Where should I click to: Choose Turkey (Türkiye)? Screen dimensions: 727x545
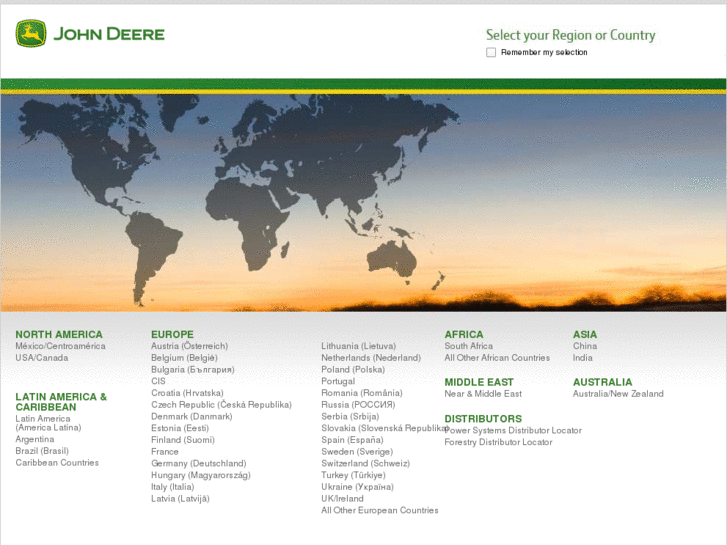click(353, 475)
